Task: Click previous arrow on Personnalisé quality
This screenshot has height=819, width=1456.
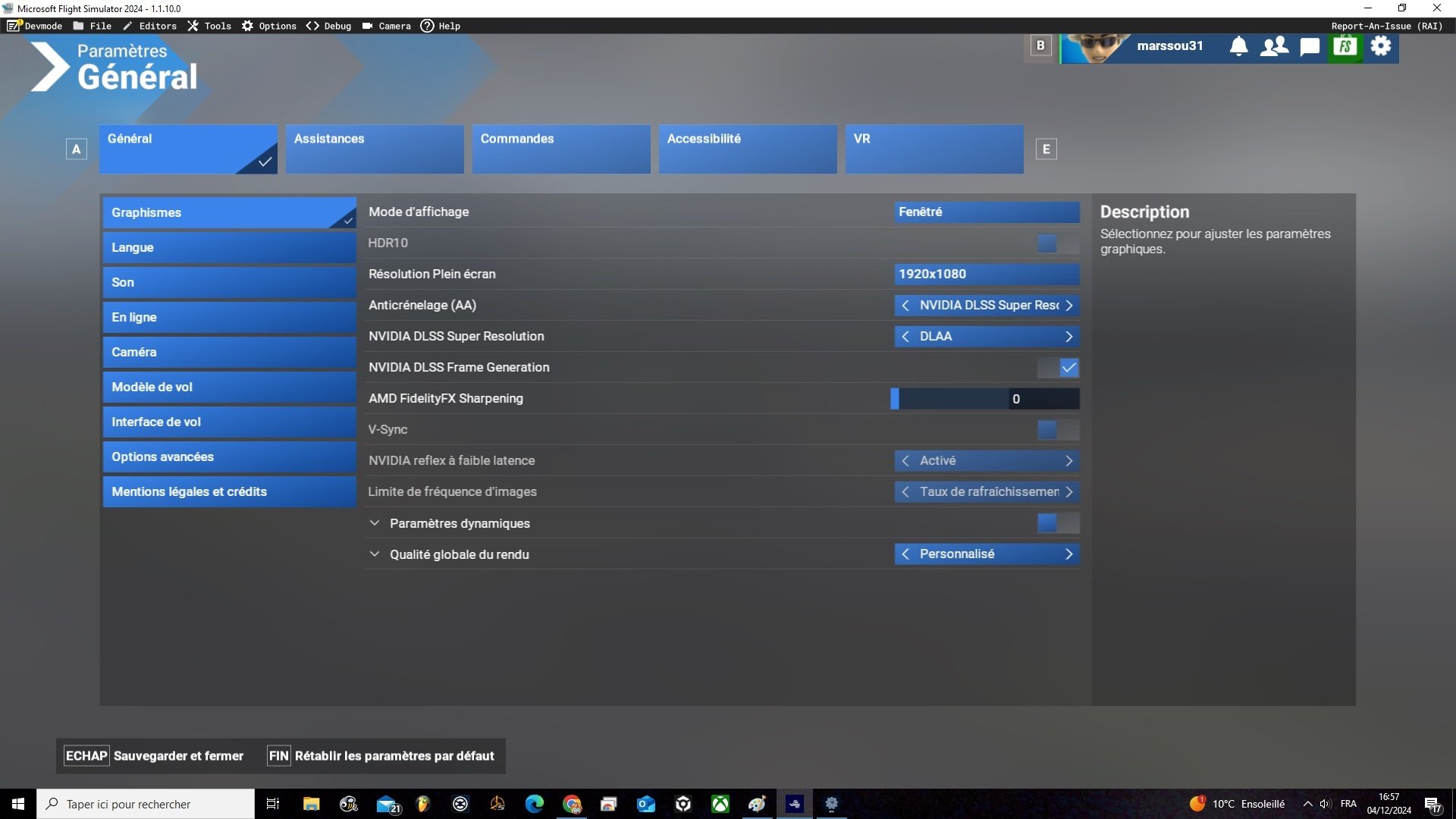Action: point(905,554)
